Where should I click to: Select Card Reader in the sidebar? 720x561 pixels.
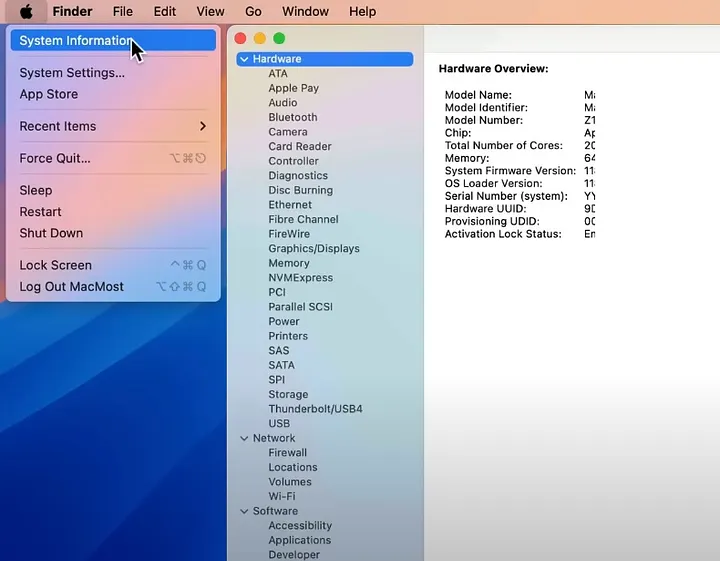tap(300, 146)
